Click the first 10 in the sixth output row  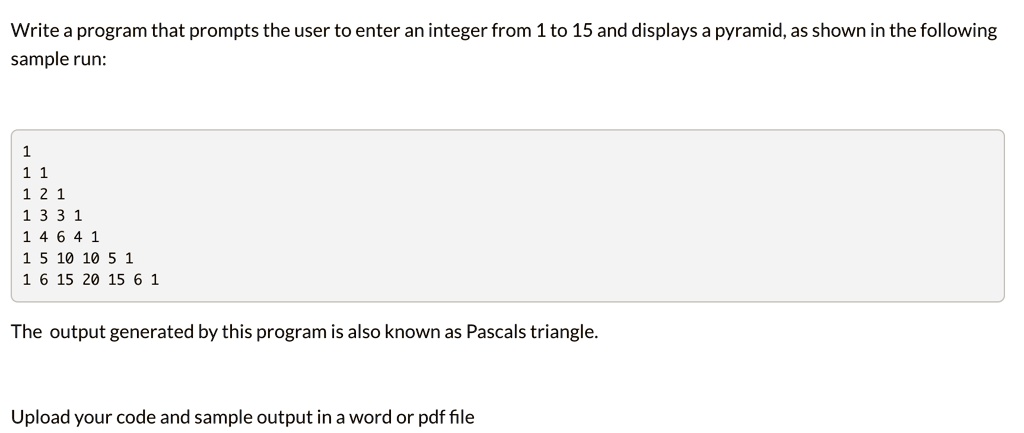point(65,258)
